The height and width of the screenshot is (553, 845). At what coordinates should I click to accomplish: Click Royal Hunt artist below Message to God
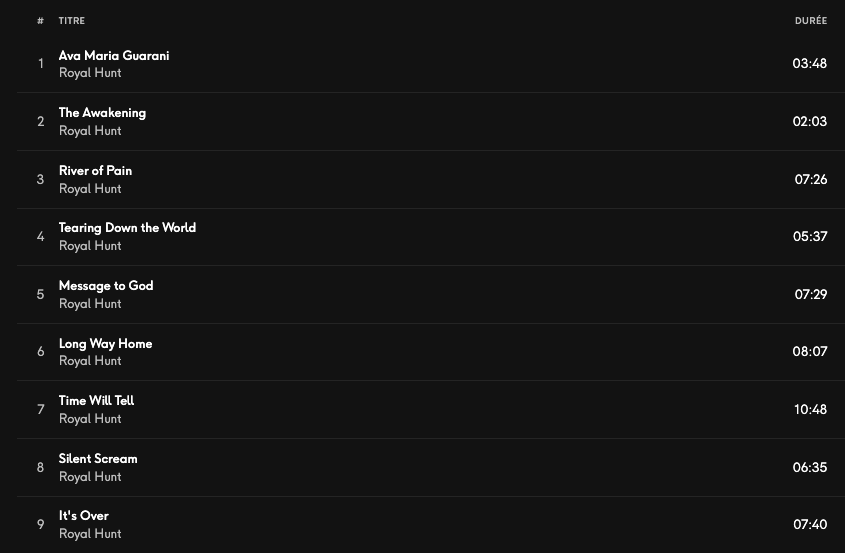tap(90, 304)
